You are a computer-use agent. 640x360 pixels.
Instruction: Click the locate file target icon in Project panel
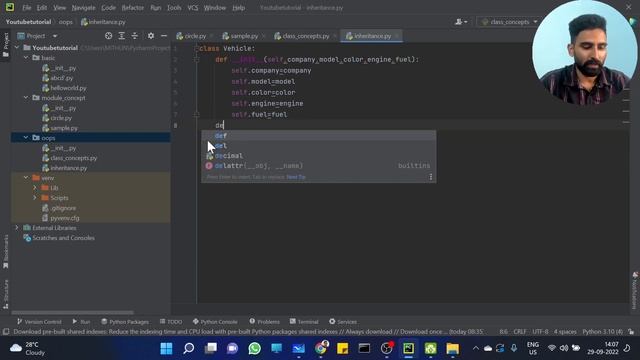click(x=109, y=36)
